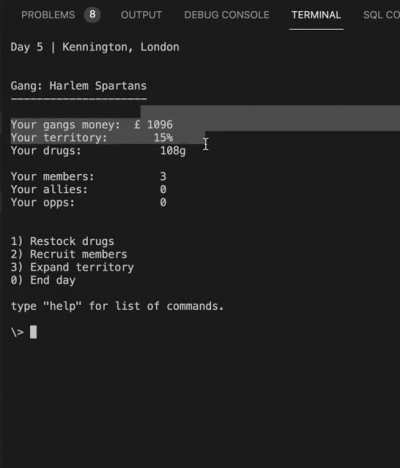Click the 'Expand territory' menu line
The image size is (400, 468).
click(x=72, y=267)
